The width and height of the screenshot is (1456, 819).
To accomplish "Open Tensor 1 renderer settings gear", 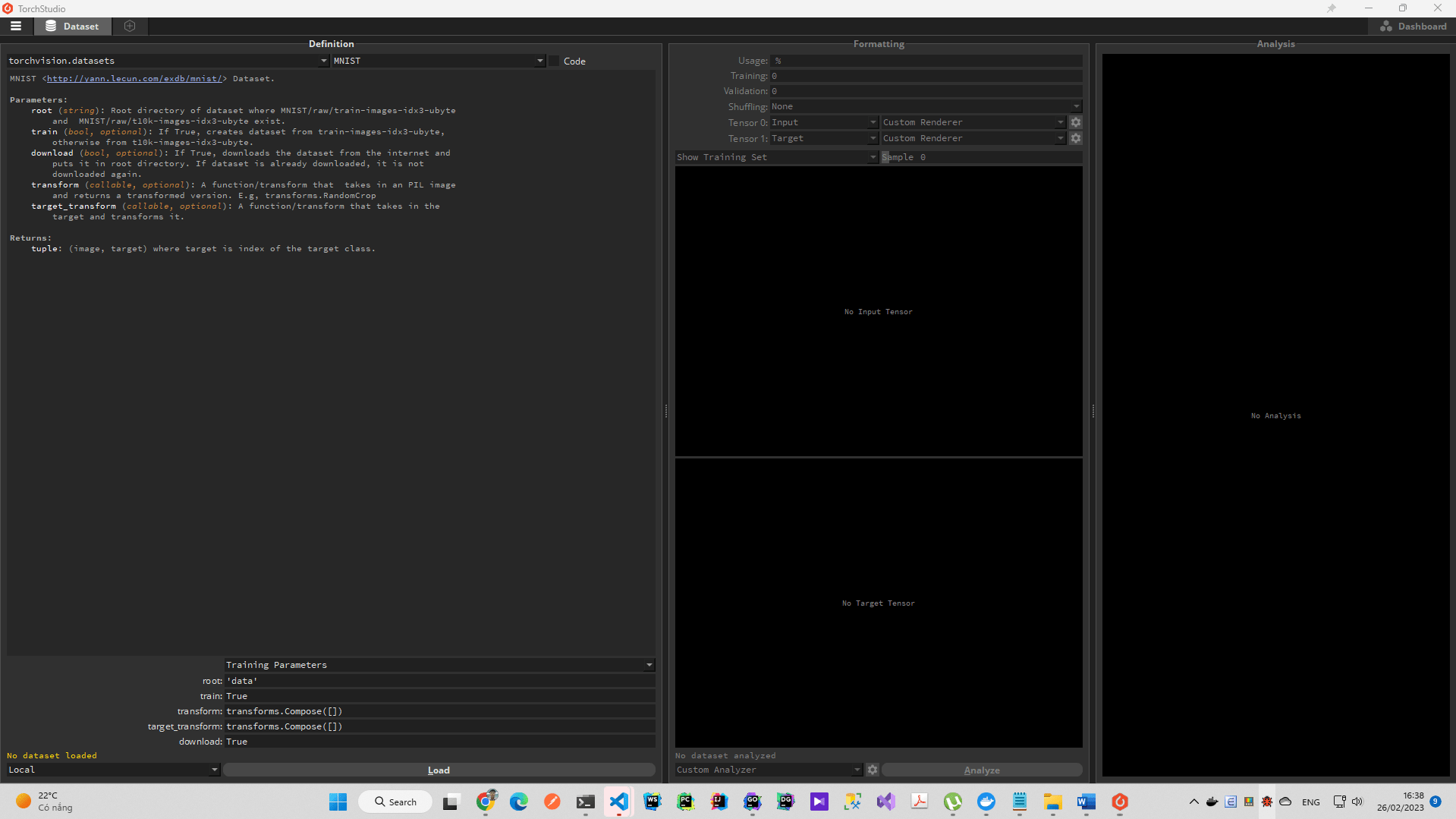I will pyautogui.click(x=1076, y=138).
